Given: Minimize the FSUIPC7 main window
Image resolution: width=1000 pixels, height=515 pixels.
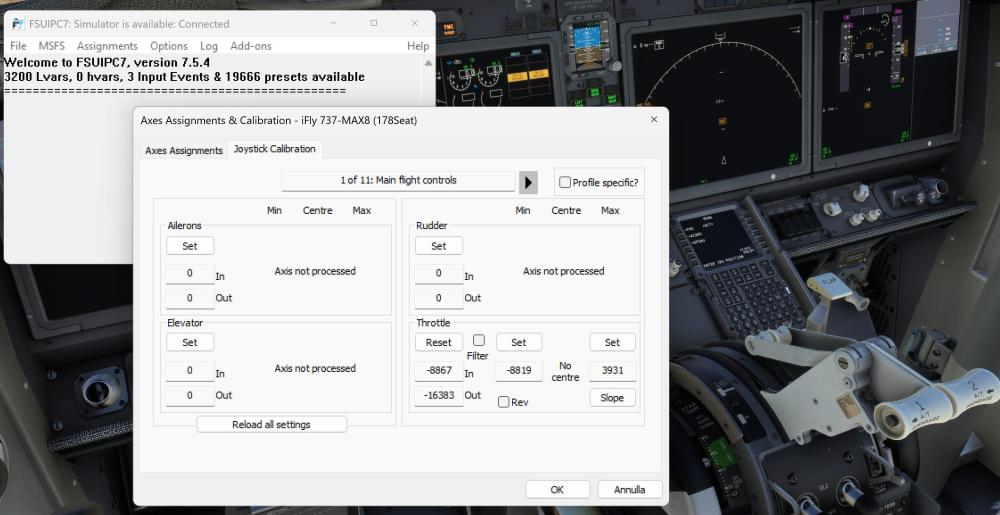Looking at the screenshot, I should 334,24.
